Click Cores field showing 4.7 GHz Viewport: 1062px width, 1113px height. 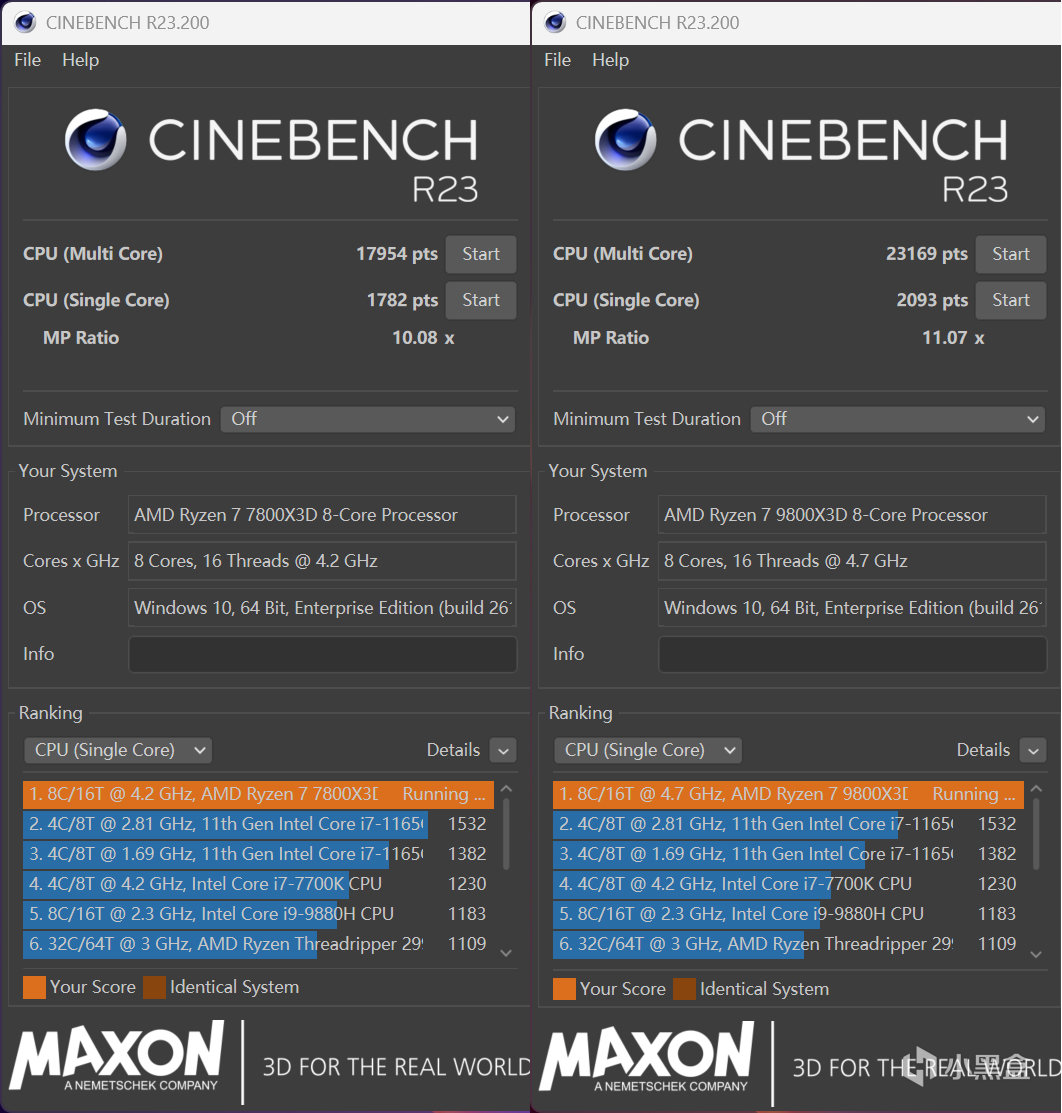coord(852,561)
